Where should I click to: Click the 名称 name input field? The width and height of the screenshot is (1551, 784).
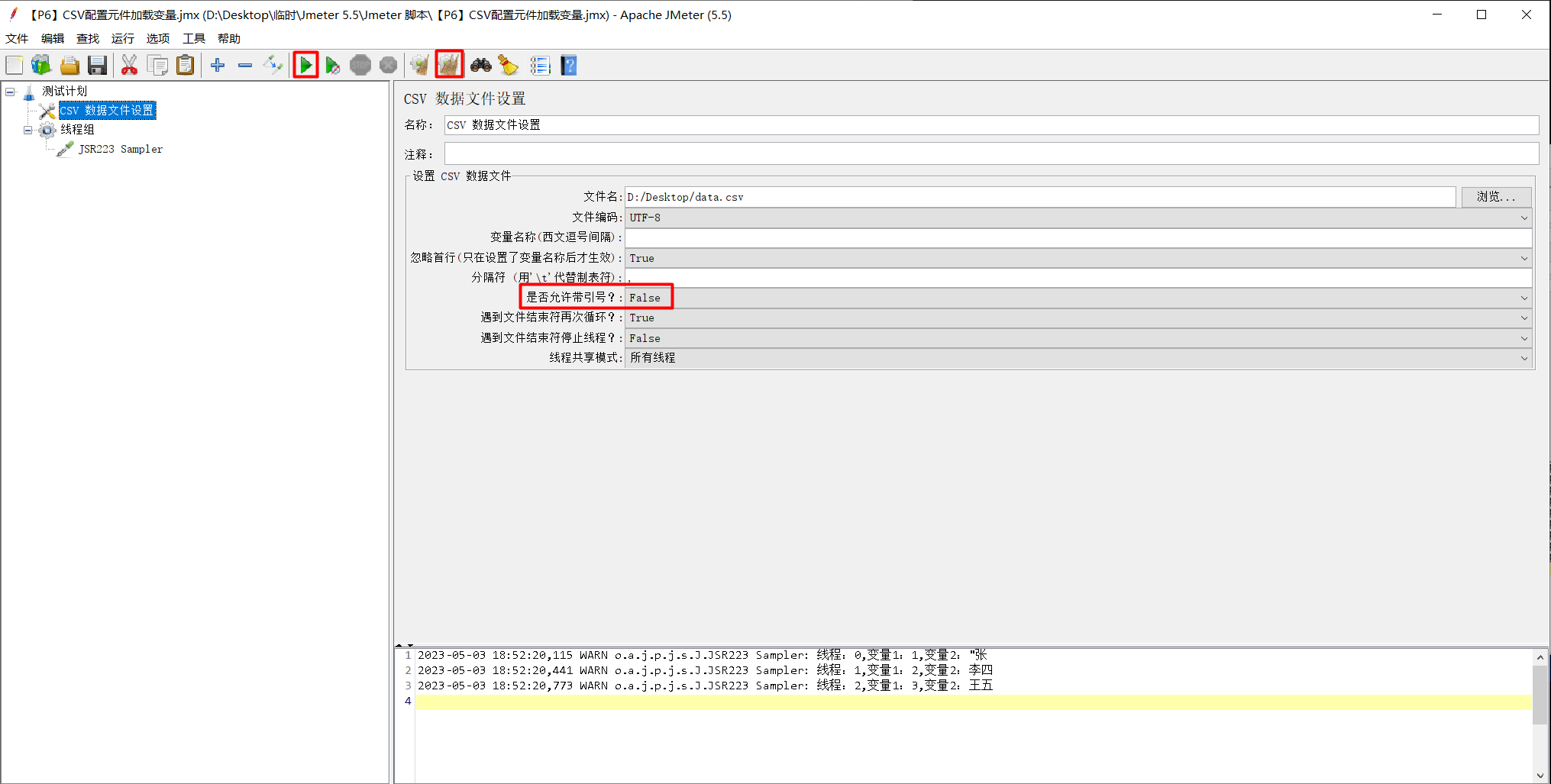991,125
